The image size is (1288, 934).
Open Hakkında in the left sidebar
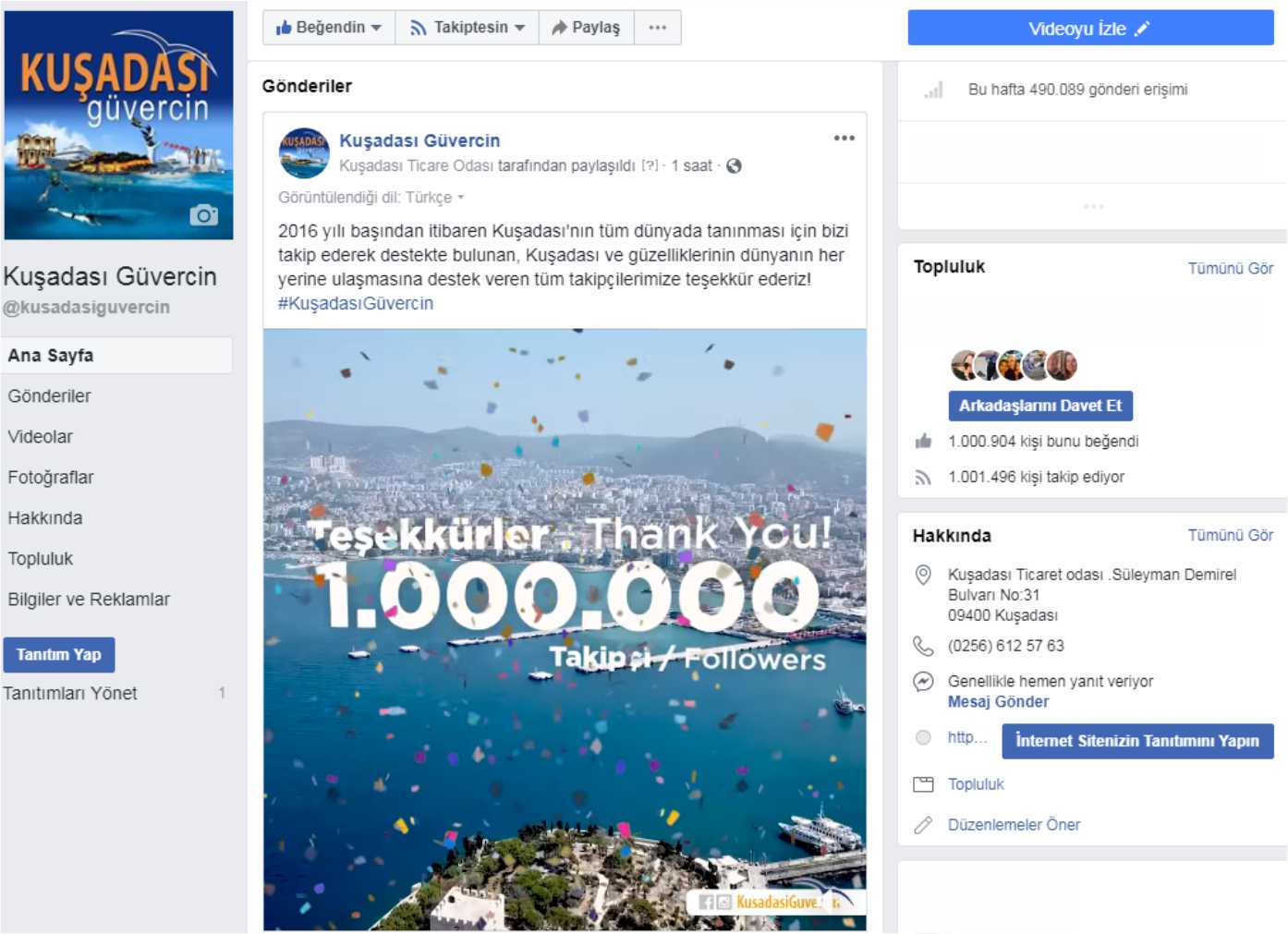click(x=45, y=518)
